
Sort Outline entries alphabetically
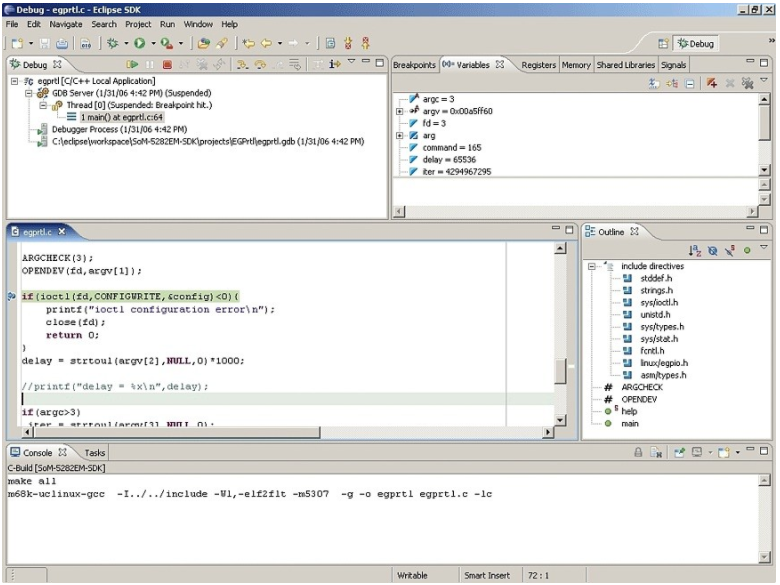point(694,251)
